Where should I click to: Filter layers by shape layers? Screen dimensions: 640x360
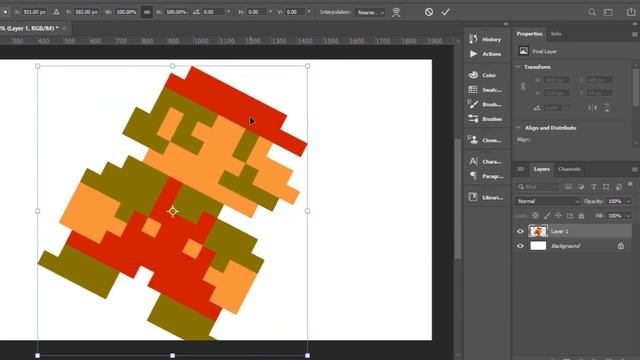606,187
